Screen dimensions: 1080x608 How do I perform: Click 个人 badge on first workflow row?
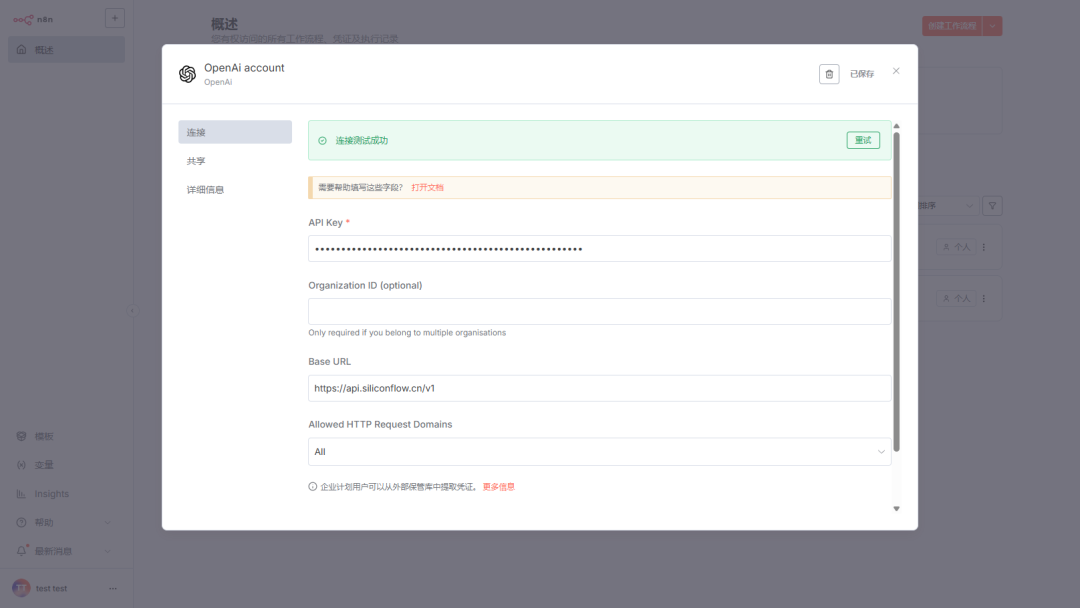956,247
